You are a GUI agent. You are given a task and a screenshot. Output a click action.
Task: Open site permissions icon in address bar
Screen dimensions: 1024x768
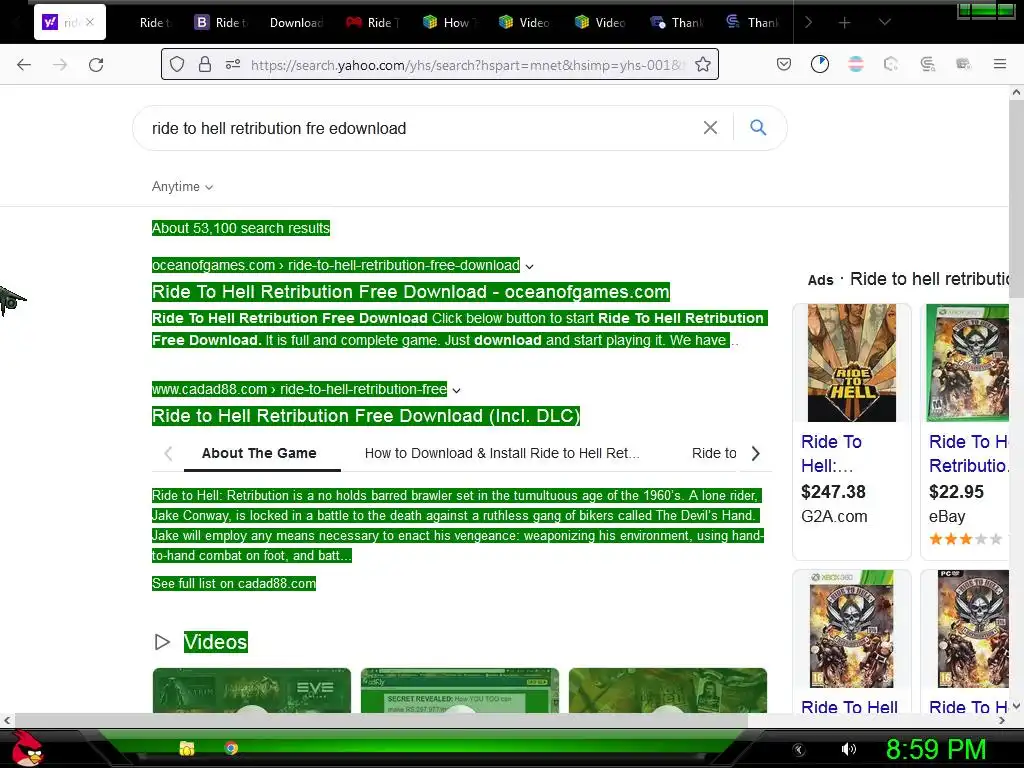[x=232, y=64]
